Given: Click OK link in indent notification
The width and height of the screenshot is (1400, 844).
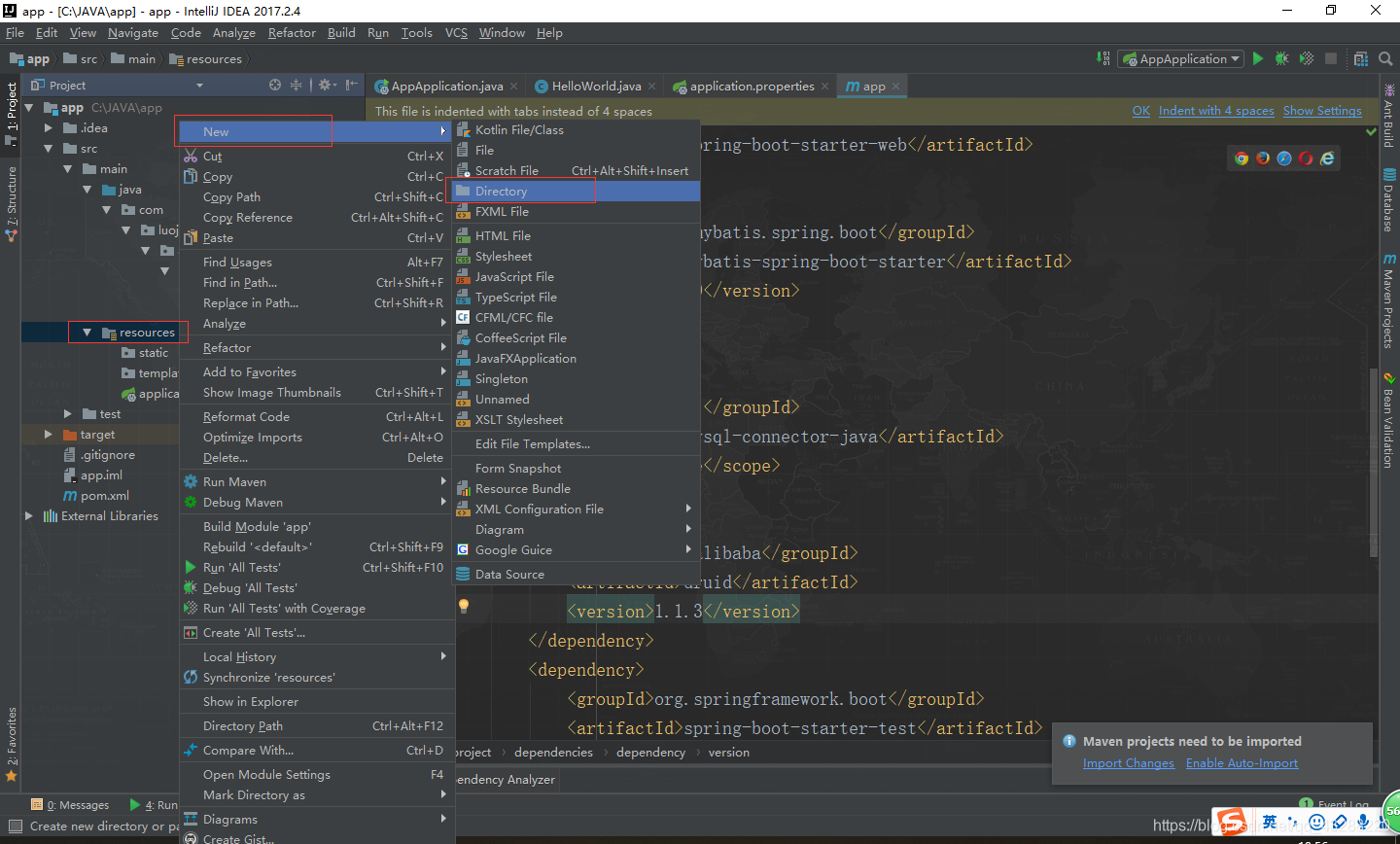Looking at the screenshot, I should pos(1141,111).
